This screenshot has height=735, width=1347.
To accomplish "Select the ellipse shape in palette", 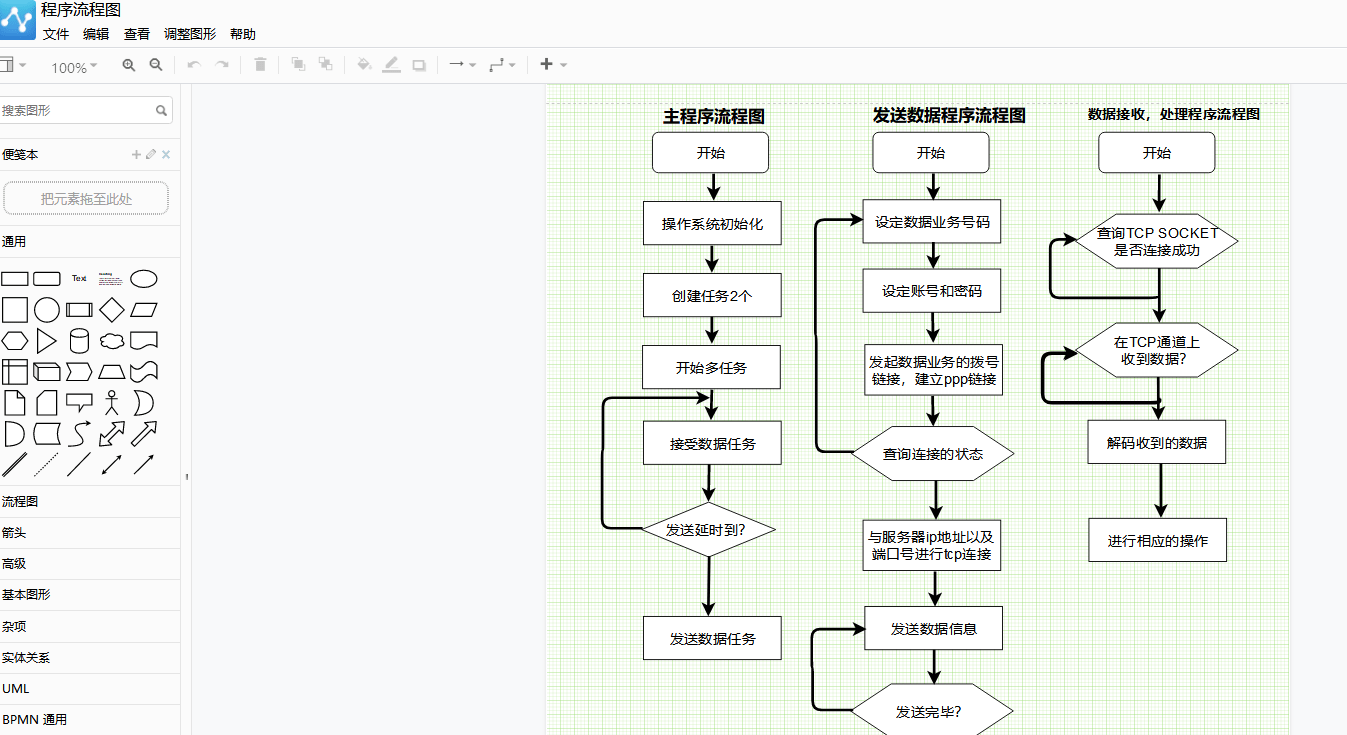I will (x=144, y=279).
